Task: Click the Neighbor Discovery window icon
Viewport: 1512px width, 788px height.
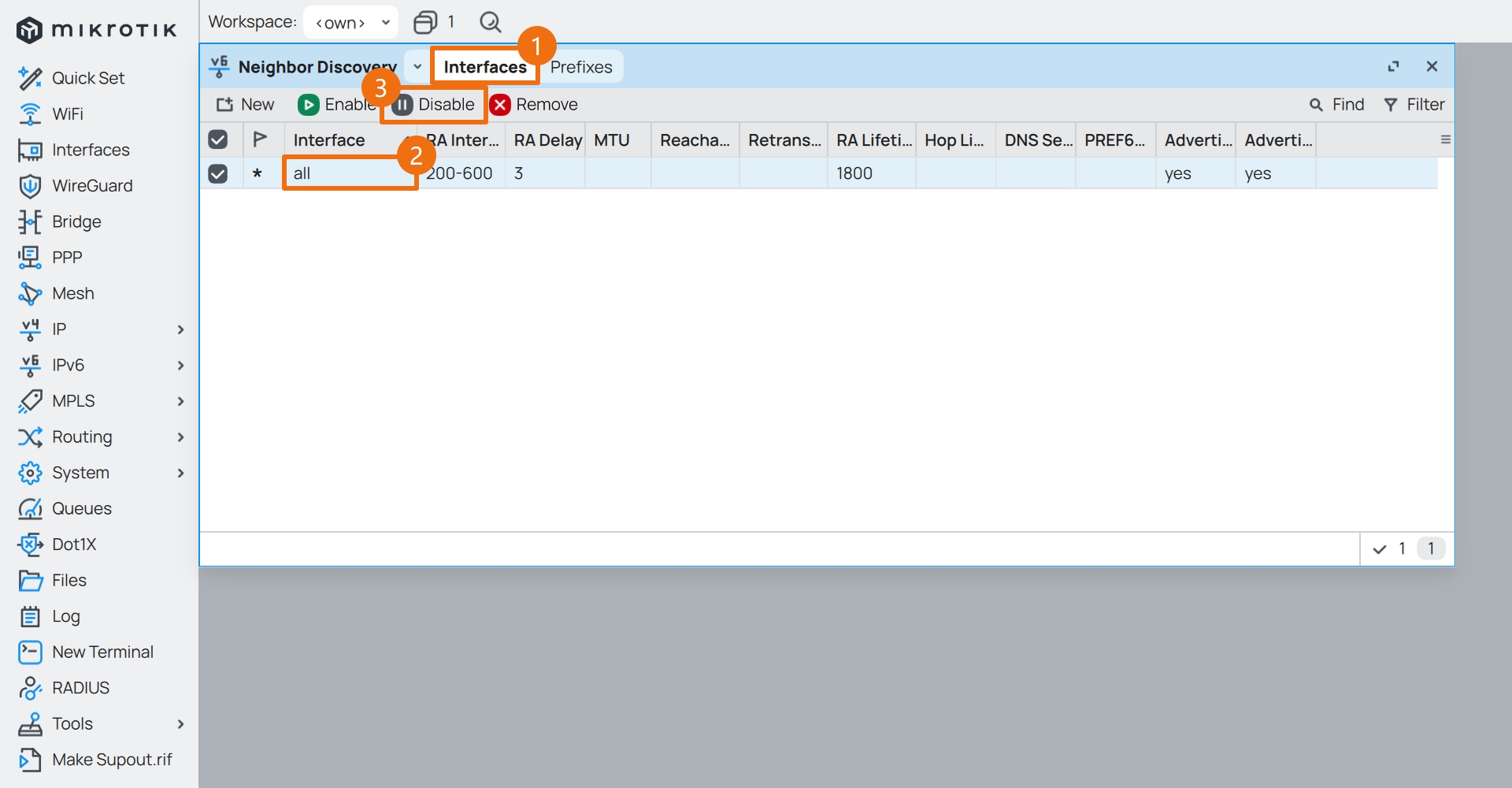Action: point(220,67)
